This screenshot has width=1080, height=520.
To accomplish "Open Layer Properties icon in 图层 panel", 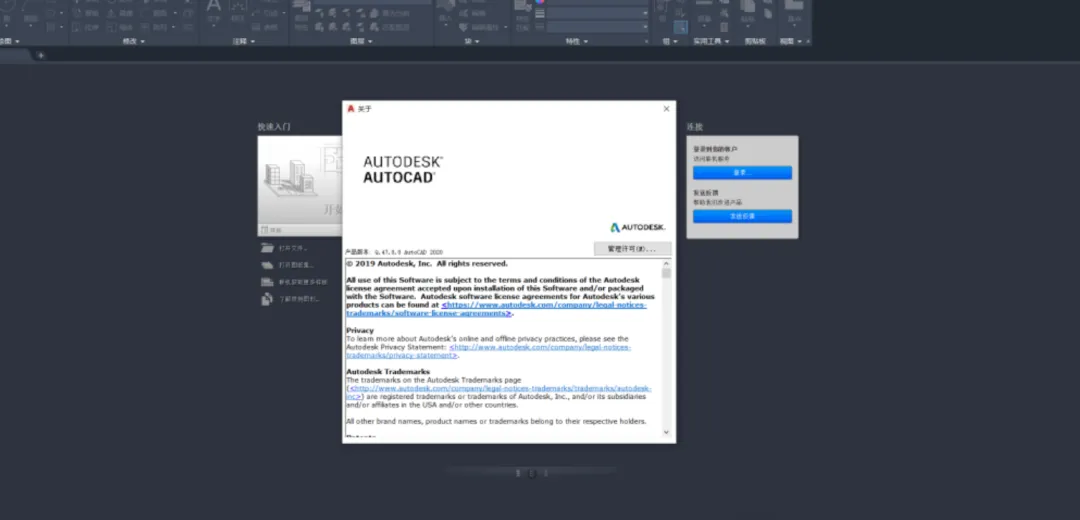I will point(302,6).
